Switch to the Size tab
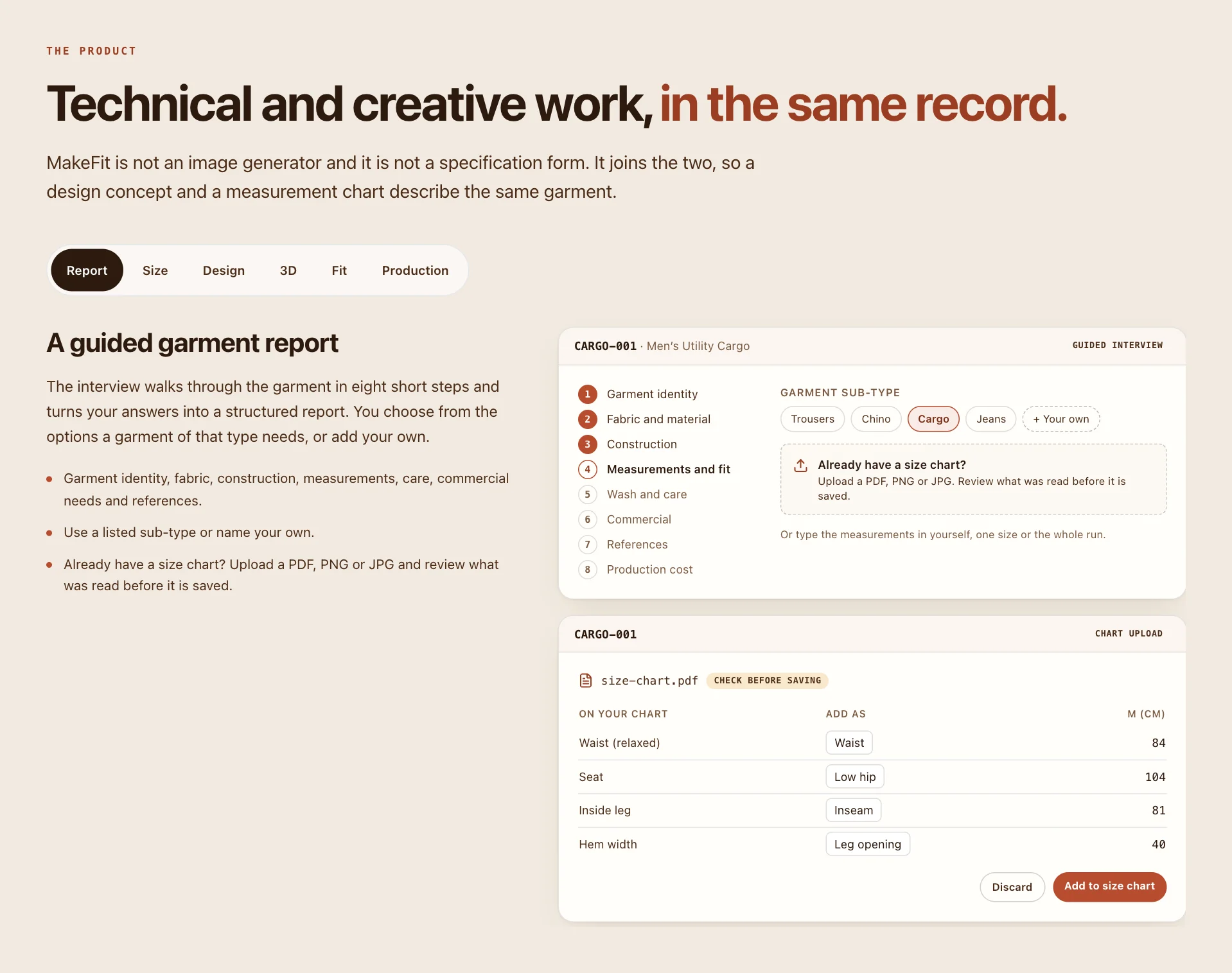The width and height of the screenshot is (1232, 973). click(x=155, y=270)
